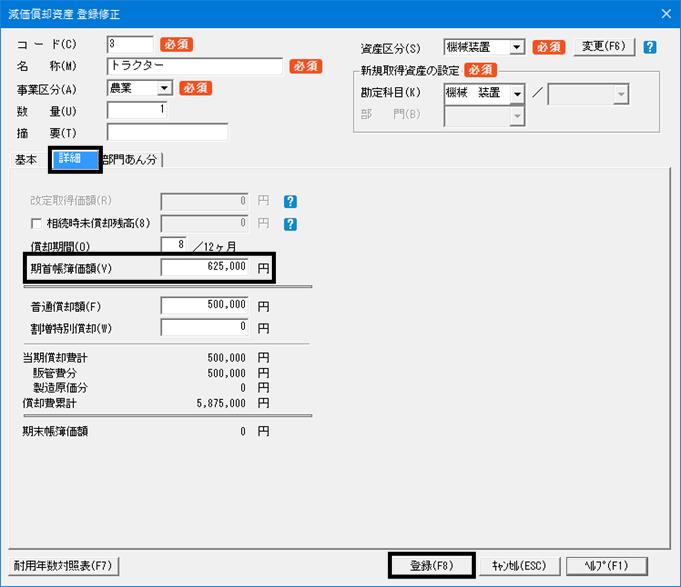This screenshot has width=681, height=587.
Task: Open 資産区分 dropdown showing 機械装置
Action: click(x=517, y=47)
